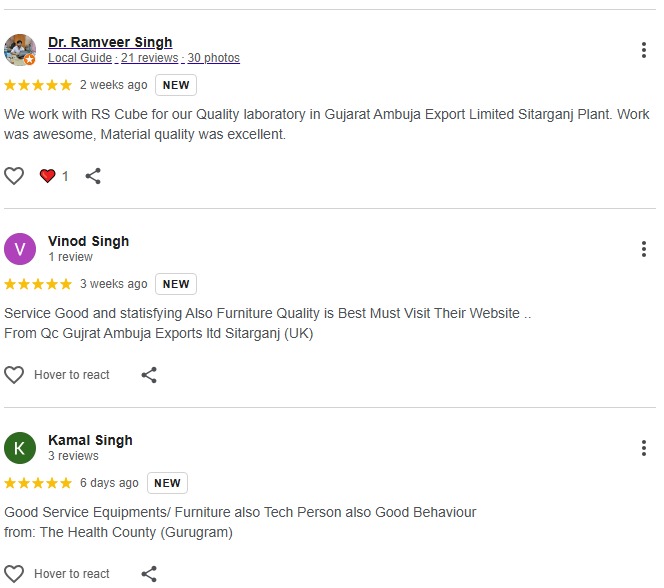Share Vinod Singh's review
The image size is (664, 588).
pos(149,375)
